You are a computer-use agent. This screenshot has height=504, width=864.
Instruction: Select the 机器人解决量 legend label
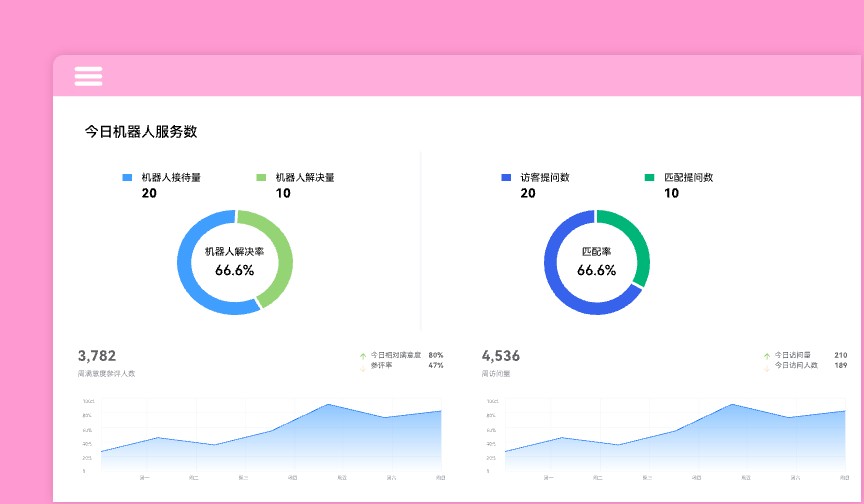[305, 177]
